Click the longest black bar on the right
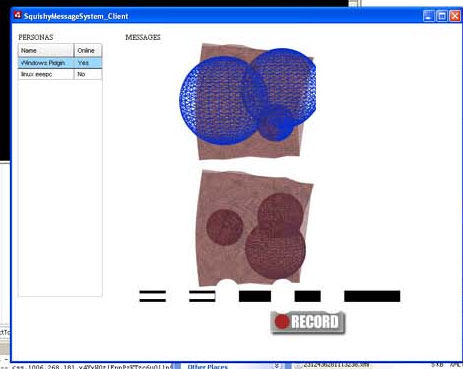The width and height of the screenshot is (463, 369). pyautogui.click(x=372, y=296)
